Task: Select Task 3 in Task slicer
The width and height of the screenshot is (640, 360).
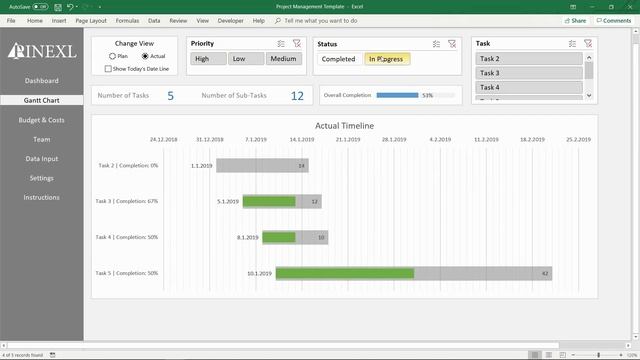Action: click(529, 73)
